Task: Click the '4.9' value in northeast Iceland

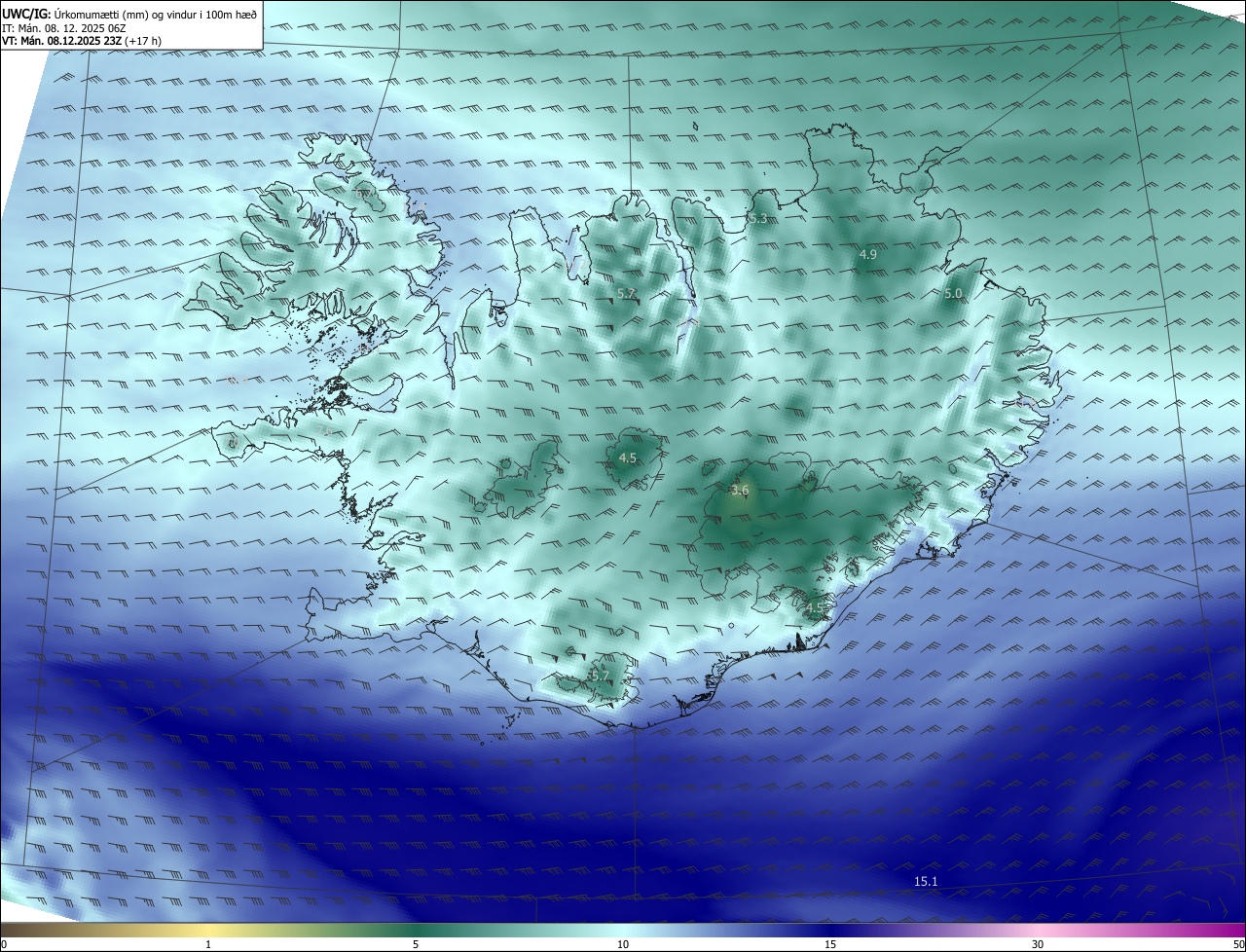Action: 867,254
